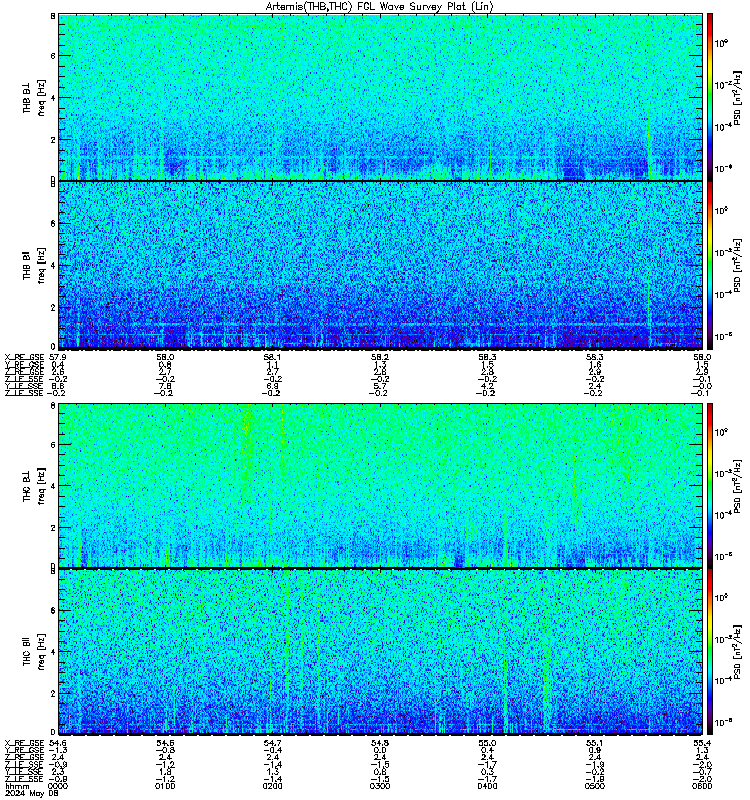Click the THC X_RE_GSE value 55.1
Viewport: 750px width, 800px height.
(595, 743)
